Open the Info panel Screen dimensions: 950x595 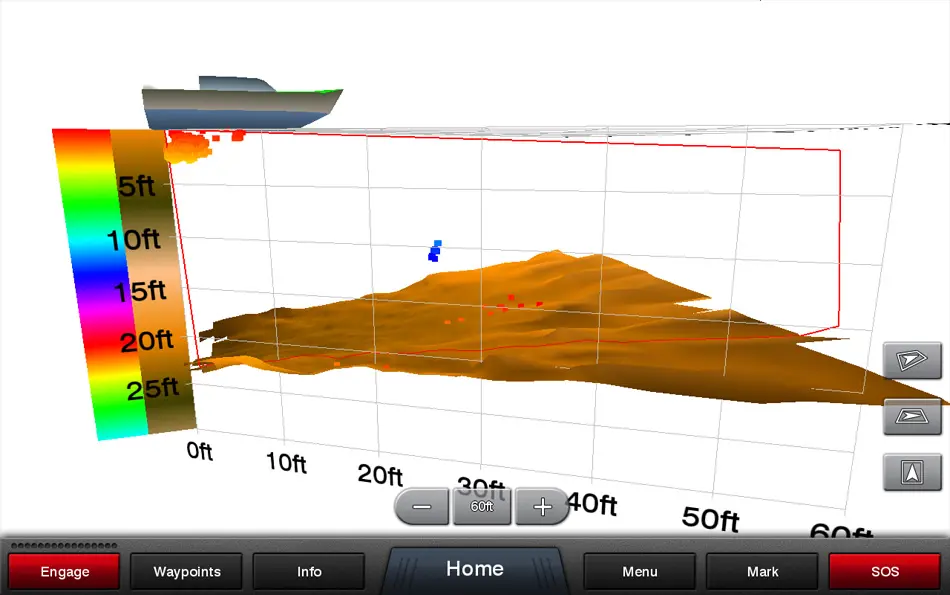(309, 572)
